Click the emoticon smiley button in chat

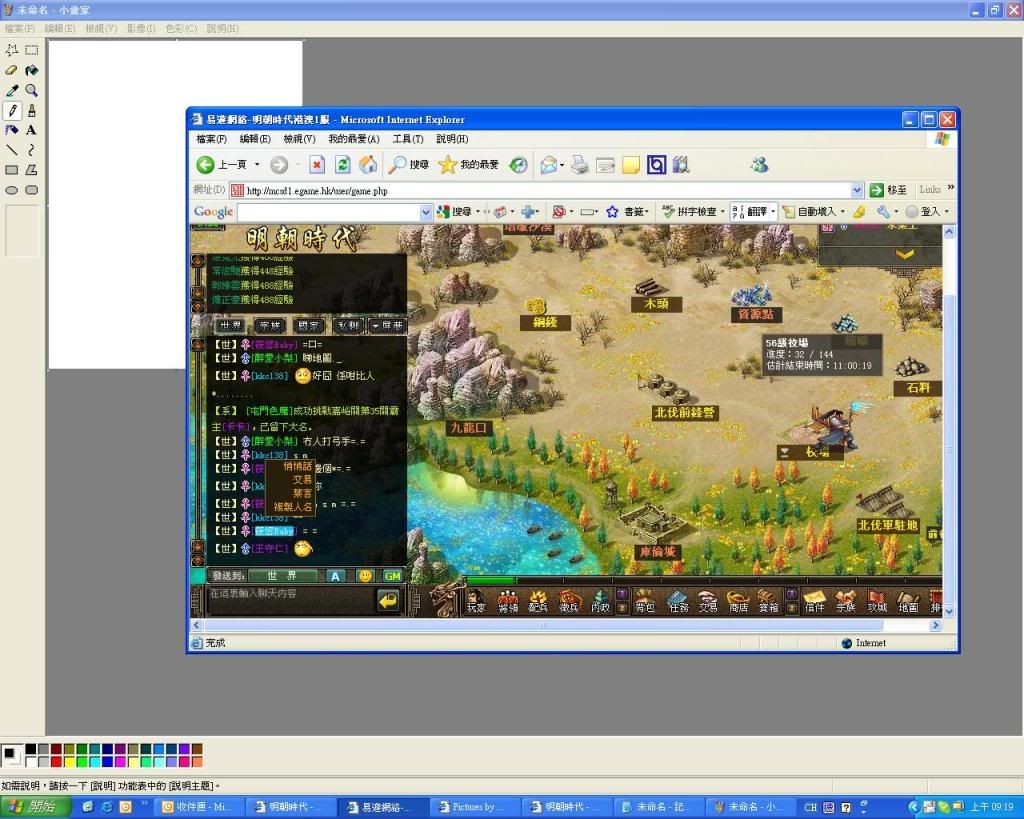[365, 575]
